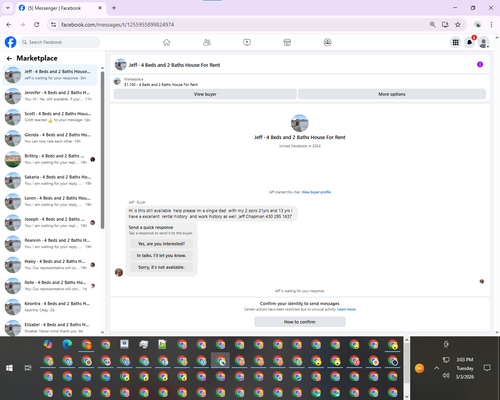500x400 pixels.
Task: Click the conversation header title Jeff - 4 Beds
Action: pyautogui.click(x=174, y=65)
